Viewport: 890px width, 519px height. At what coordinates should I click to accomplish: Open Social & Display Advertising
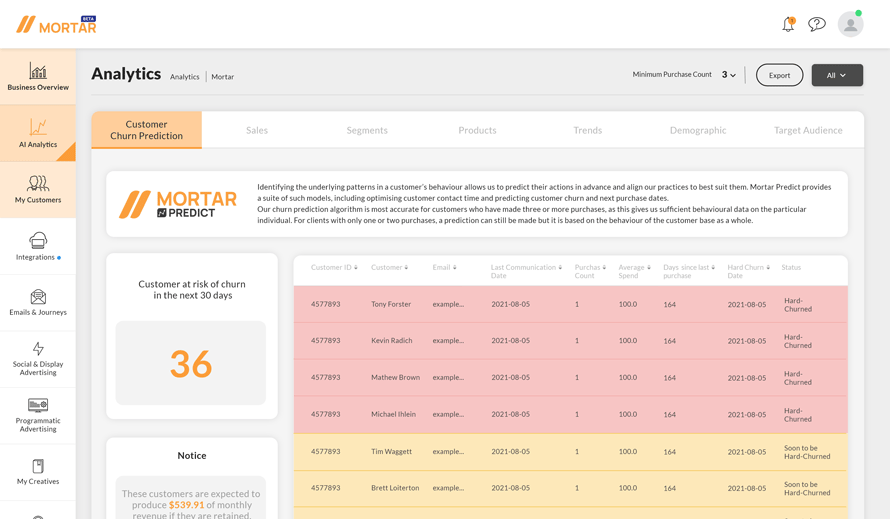pos(37,359)
